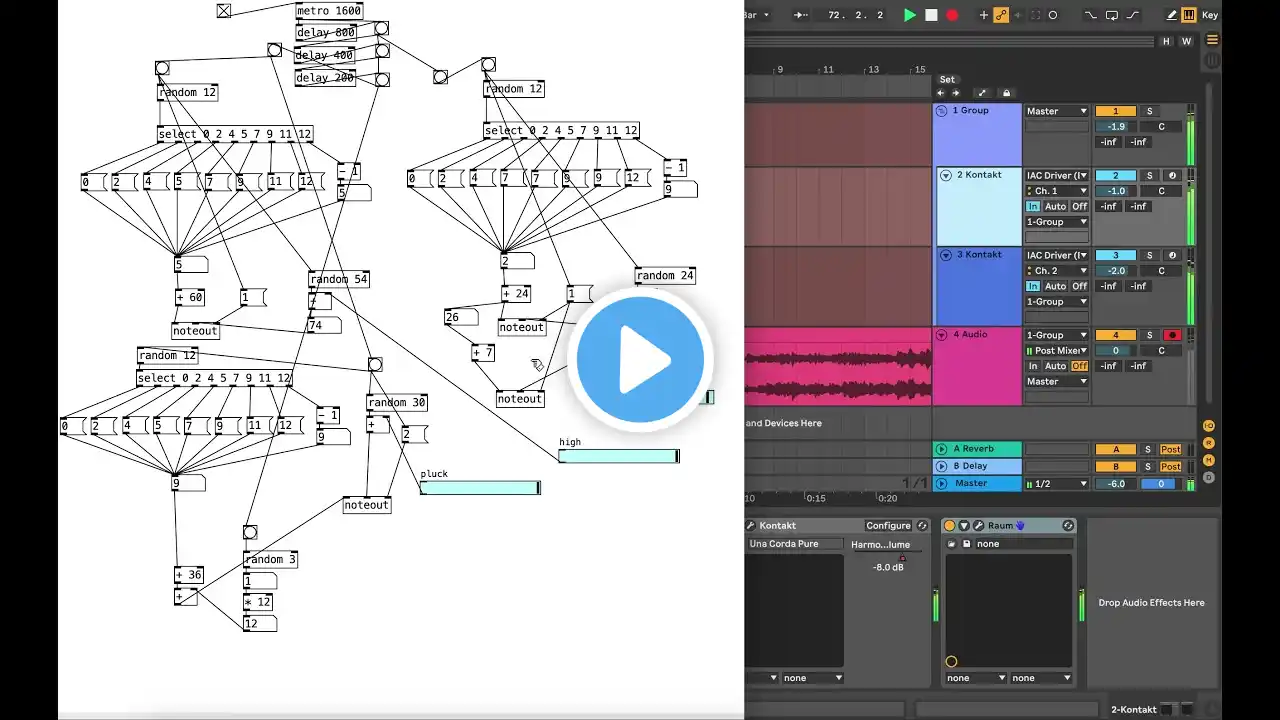Click the Set locator button
Image resolution: width=1280 pixels, height=720 pixels.
[947, 79]
